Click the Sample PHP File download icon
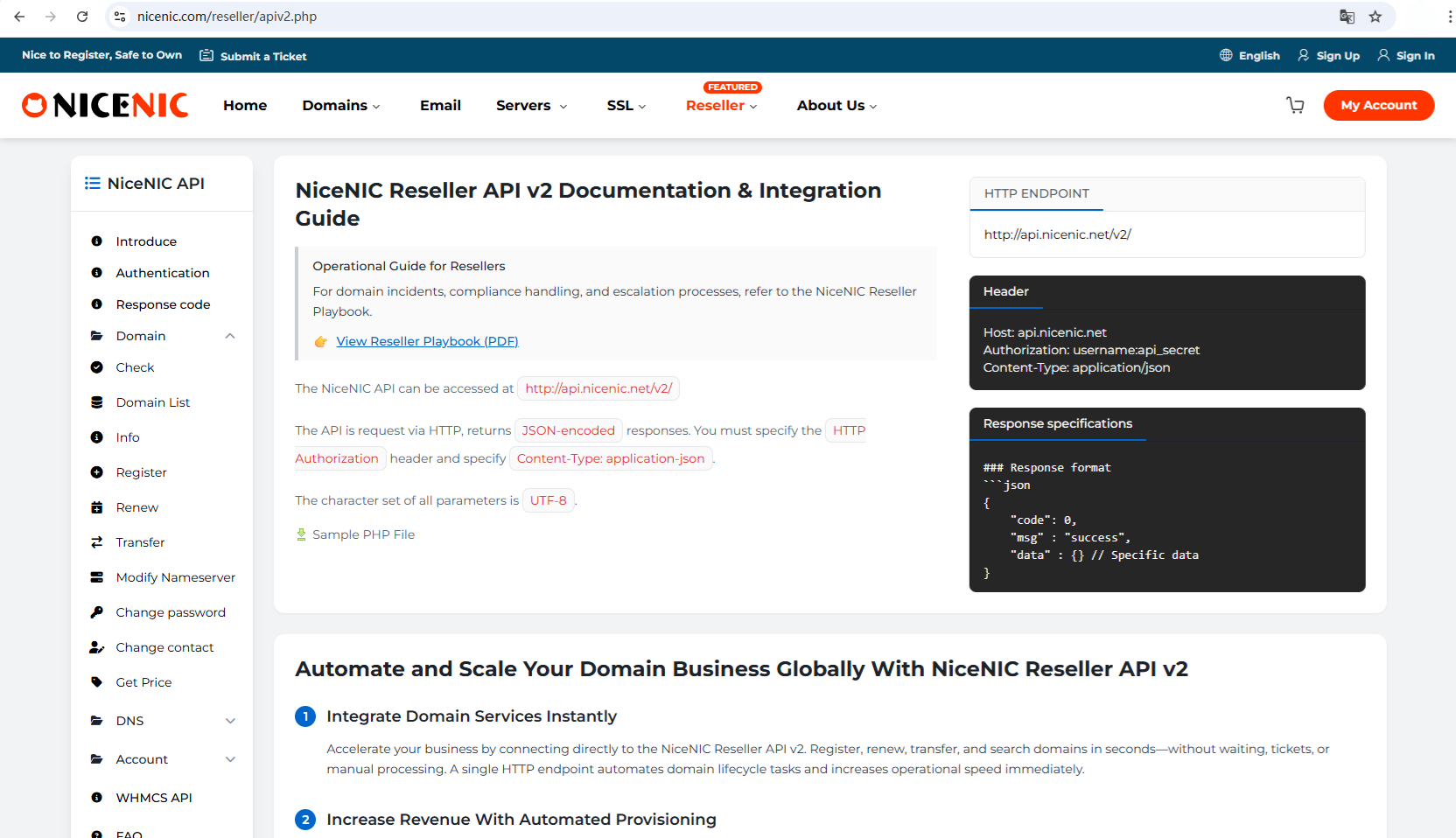Viewport: 1456px width, 838px height. point(301,534)
